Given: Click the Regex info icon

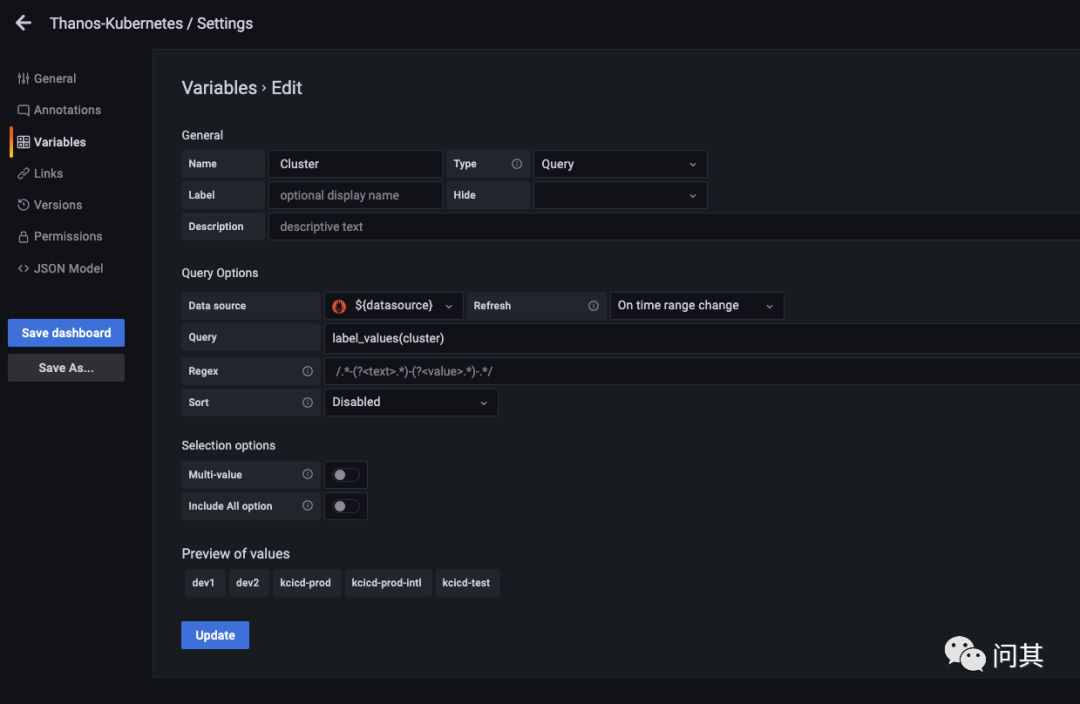Looking at the screenshot, I should (x=307, y=371).
